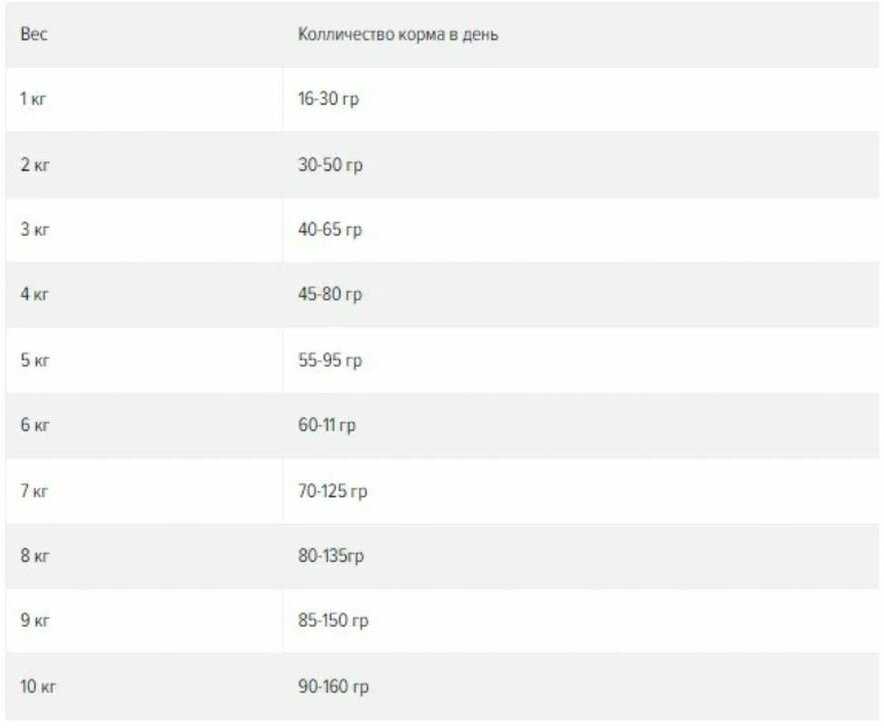The height and width of the screenshot is (728, 884).
Task: Click the "55-95 гр" value
Action: (330, 360)
